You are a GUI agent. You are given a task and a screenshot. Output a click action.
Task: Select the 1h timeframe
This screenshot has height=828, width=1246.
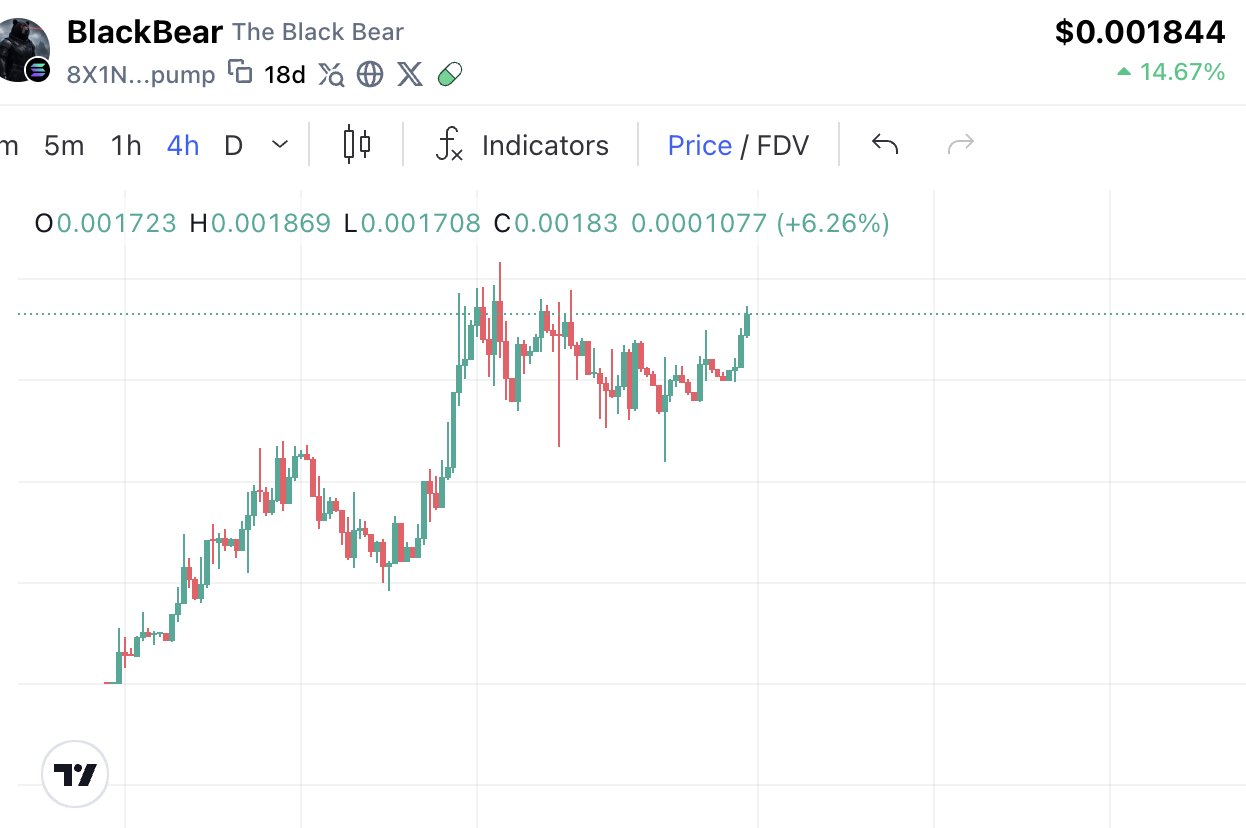(126, 146)
